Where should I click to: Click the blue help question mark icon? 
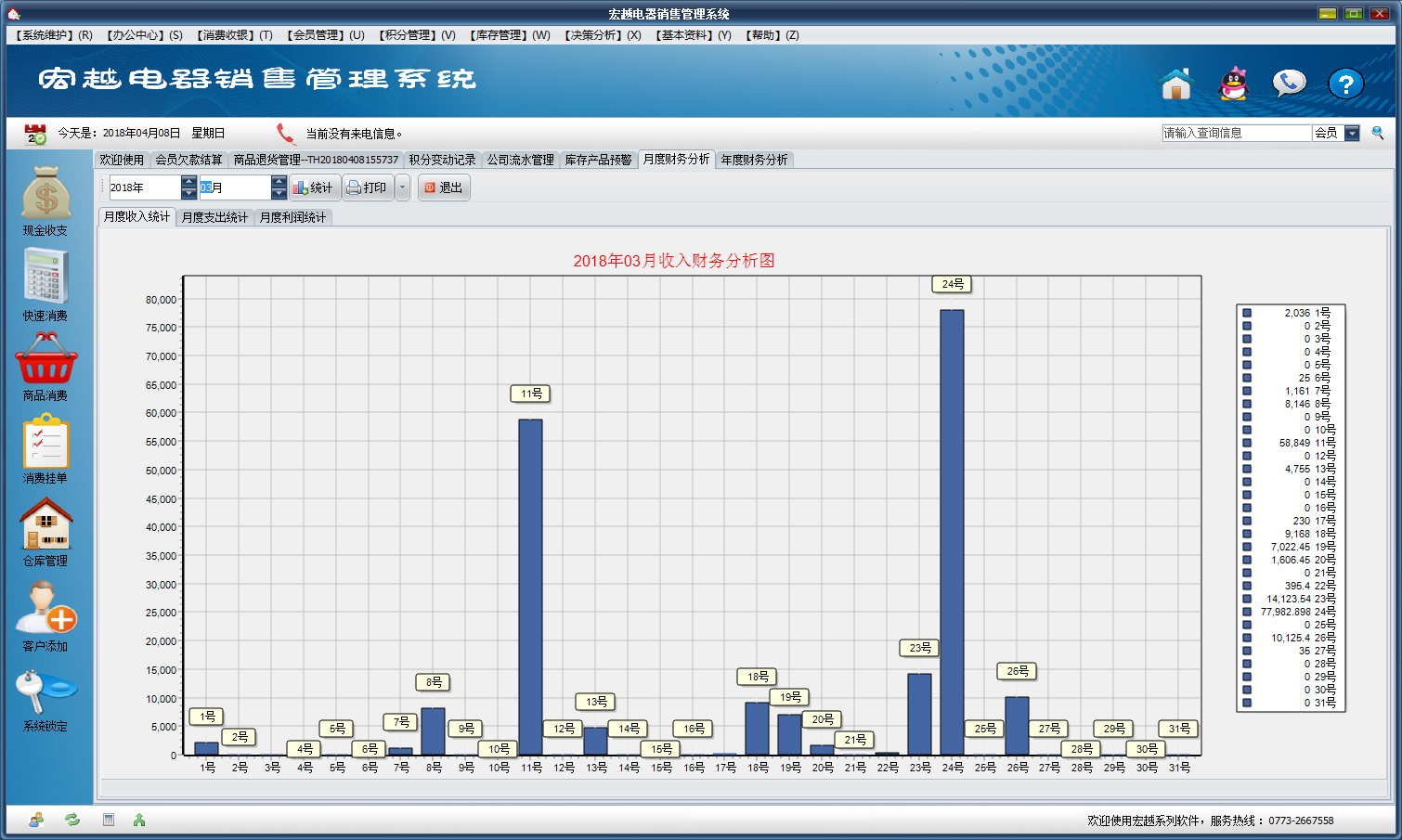pyautogui.click(x=1344, y=84)
